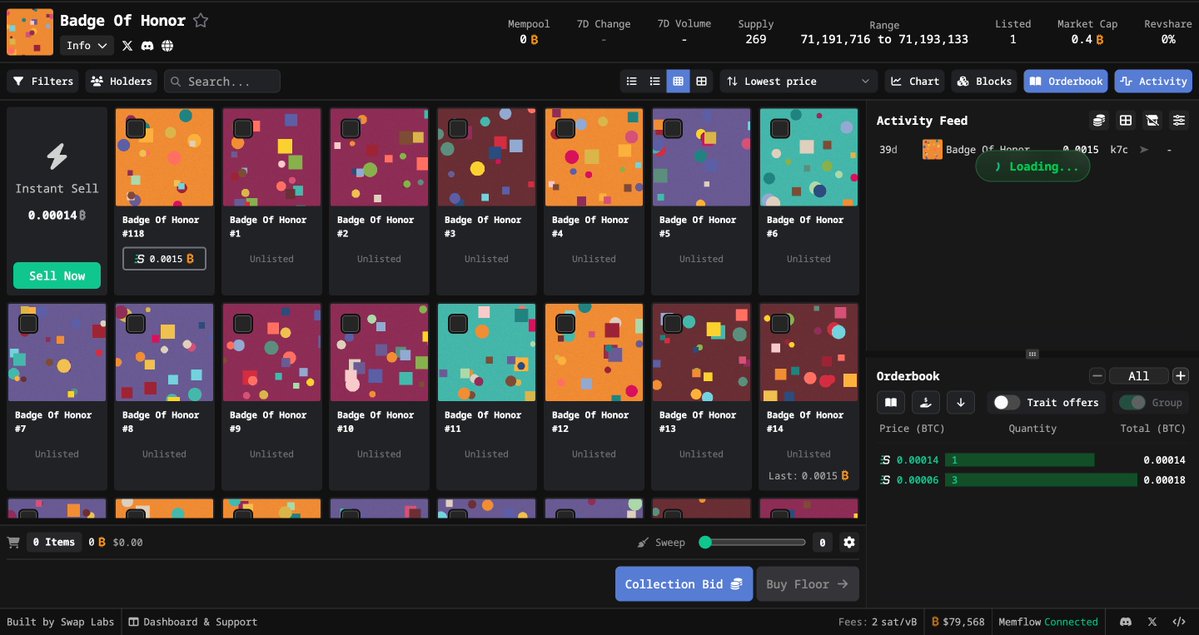Screen dimensions: 1199x635
Task: Click the All grouping selector in Orderbook
Action: pyautogui.click(x=1139, y=376)
